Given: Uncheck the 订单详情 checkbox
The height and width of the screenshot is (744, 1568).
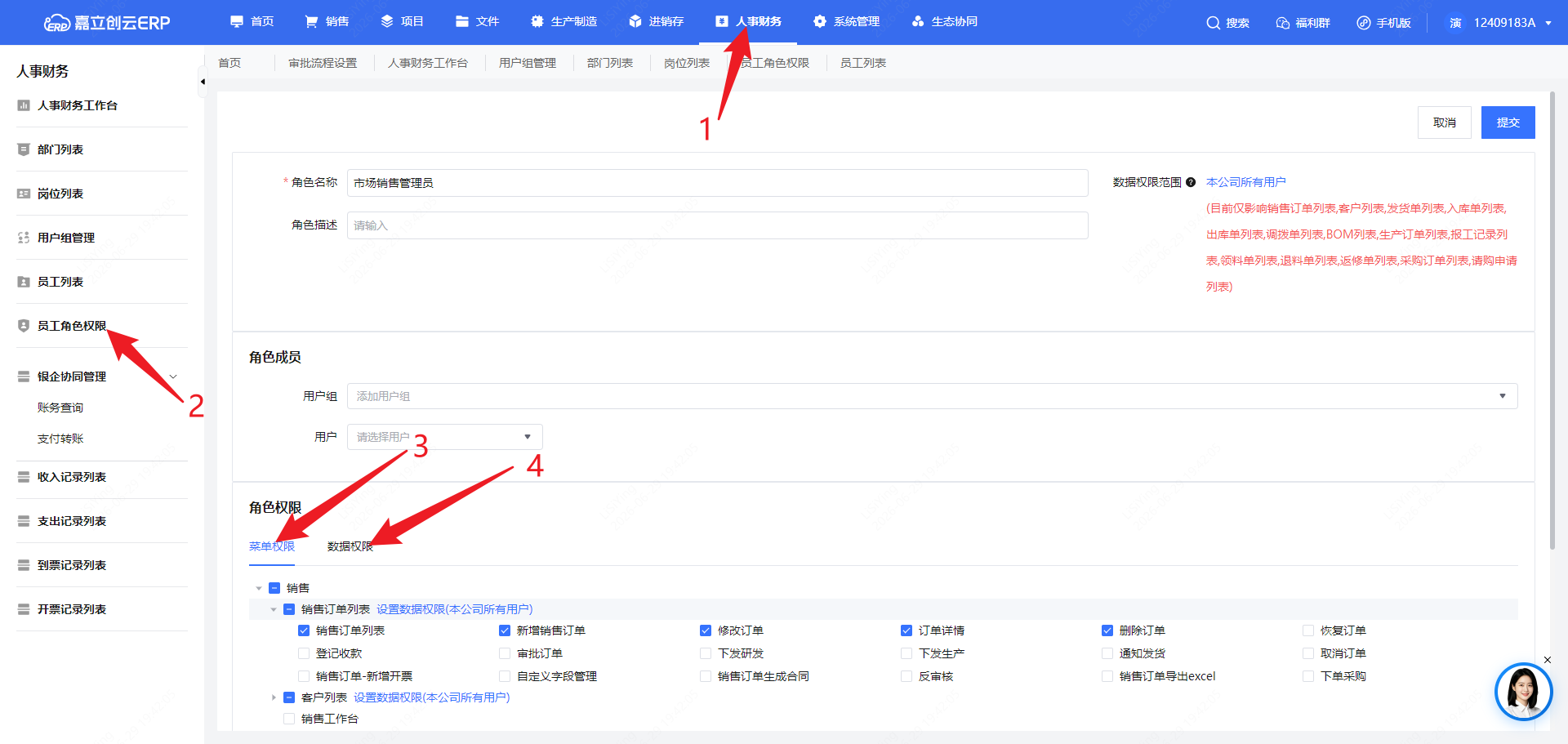Looking at the screenshot, I should coord(906,630).
